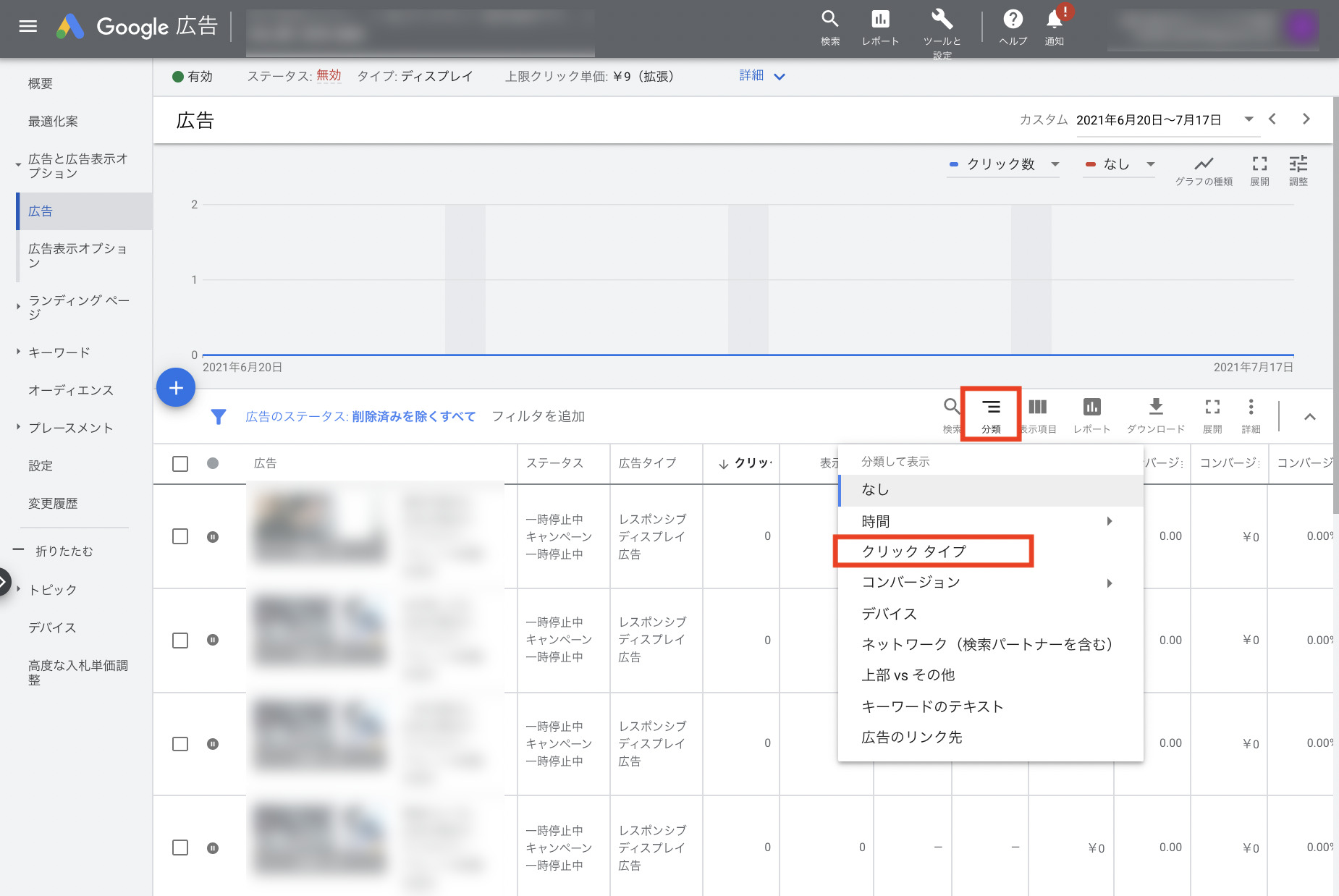The width and height of the screenshot is (1339, 896).
Task: Click the Columns (表示項目) icon
Action: tap(1038, 407)
